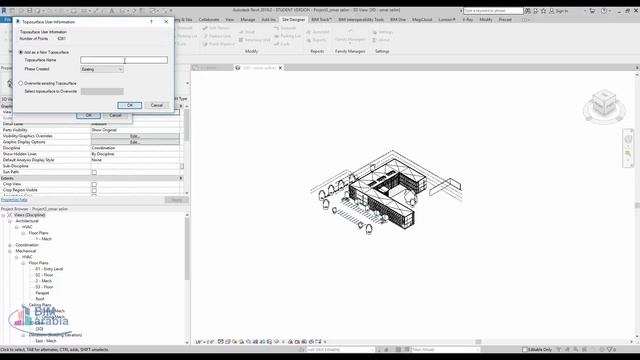Toggle the Crop View checkbox
The height and width of the screenshot is (360, 640).
[x=94, y=184]
